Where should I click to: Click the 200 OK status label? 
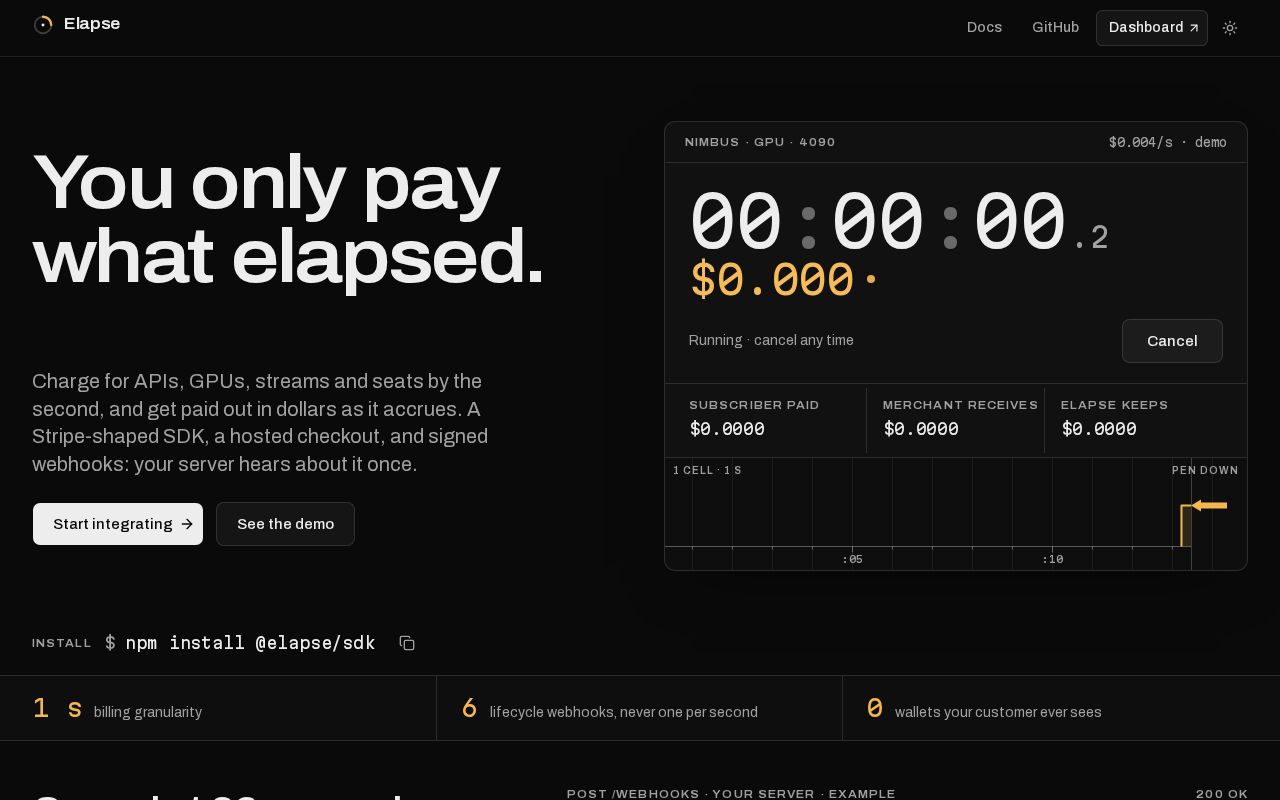[x=1222, y=794]
